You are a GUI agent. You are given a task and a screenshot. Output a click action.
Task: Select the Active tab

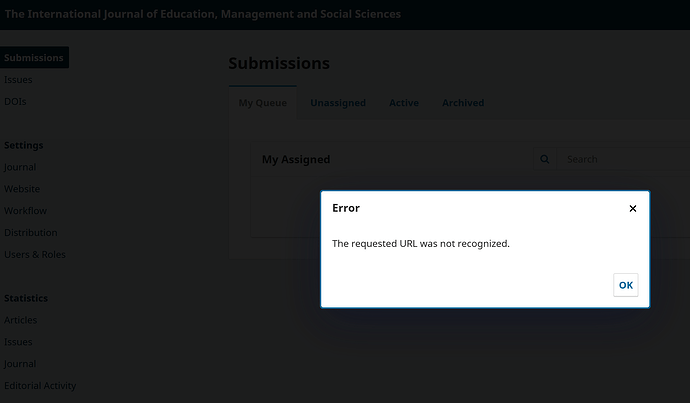click(404, 103)
